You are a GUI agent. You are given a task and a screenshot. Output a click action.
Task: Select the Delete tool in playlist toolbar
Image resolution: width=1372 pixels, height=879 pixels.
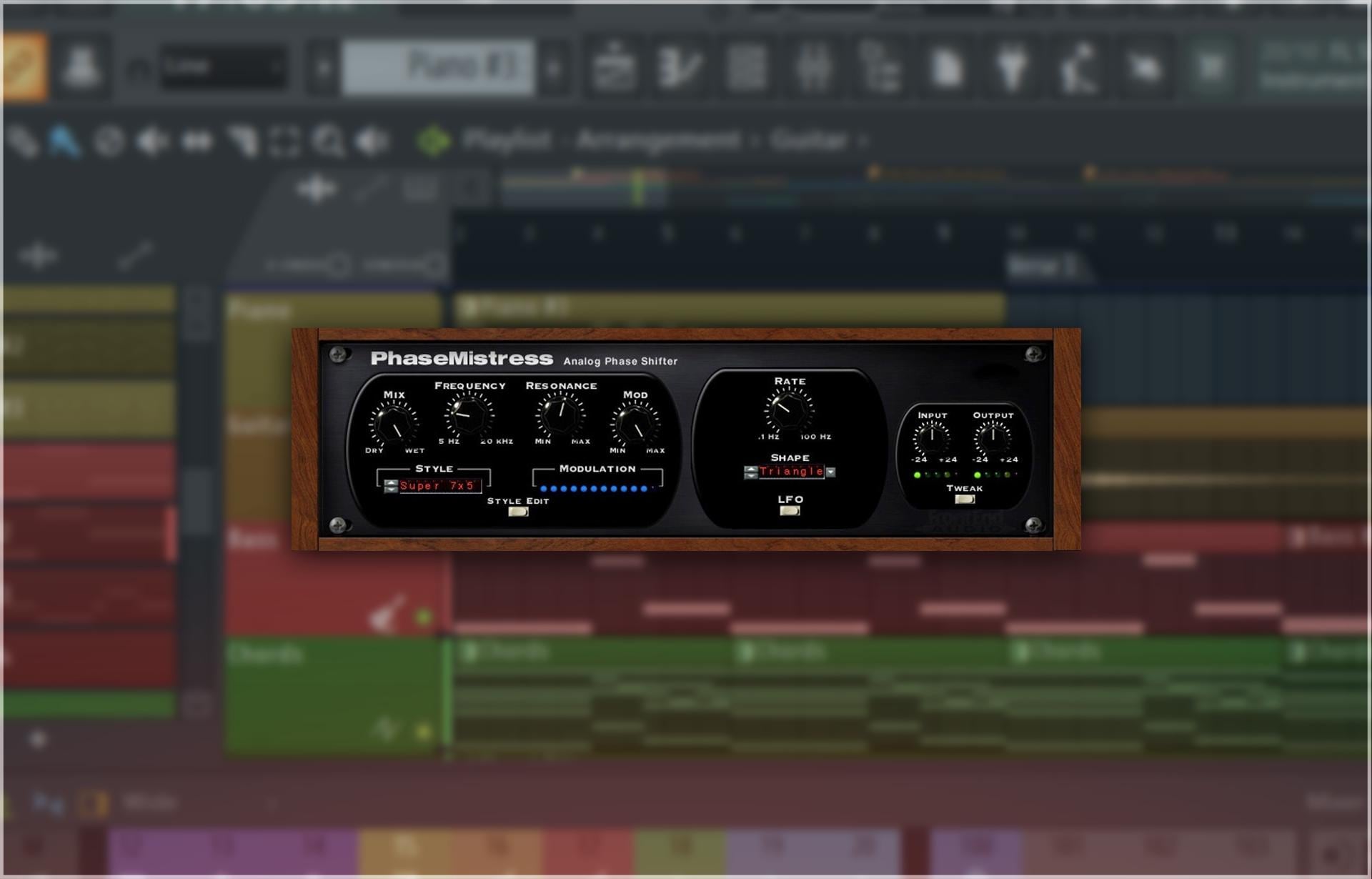click(109, 141)
